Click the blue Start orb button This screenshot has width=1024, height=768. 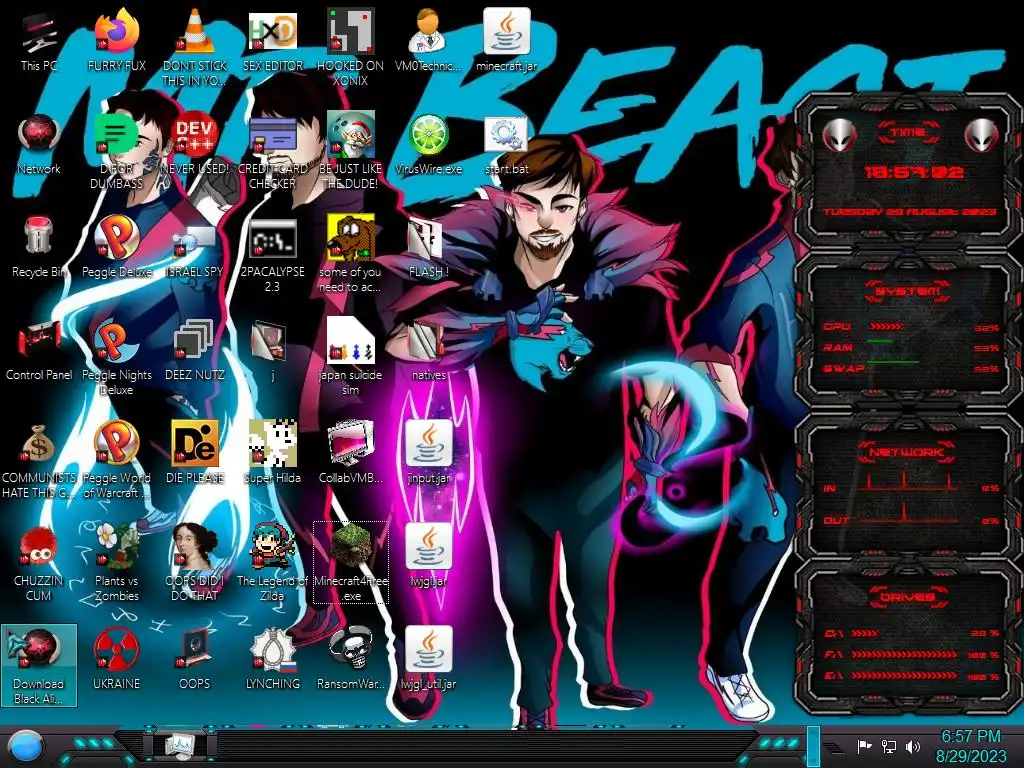pyautogui.click(x=26, y=747)
